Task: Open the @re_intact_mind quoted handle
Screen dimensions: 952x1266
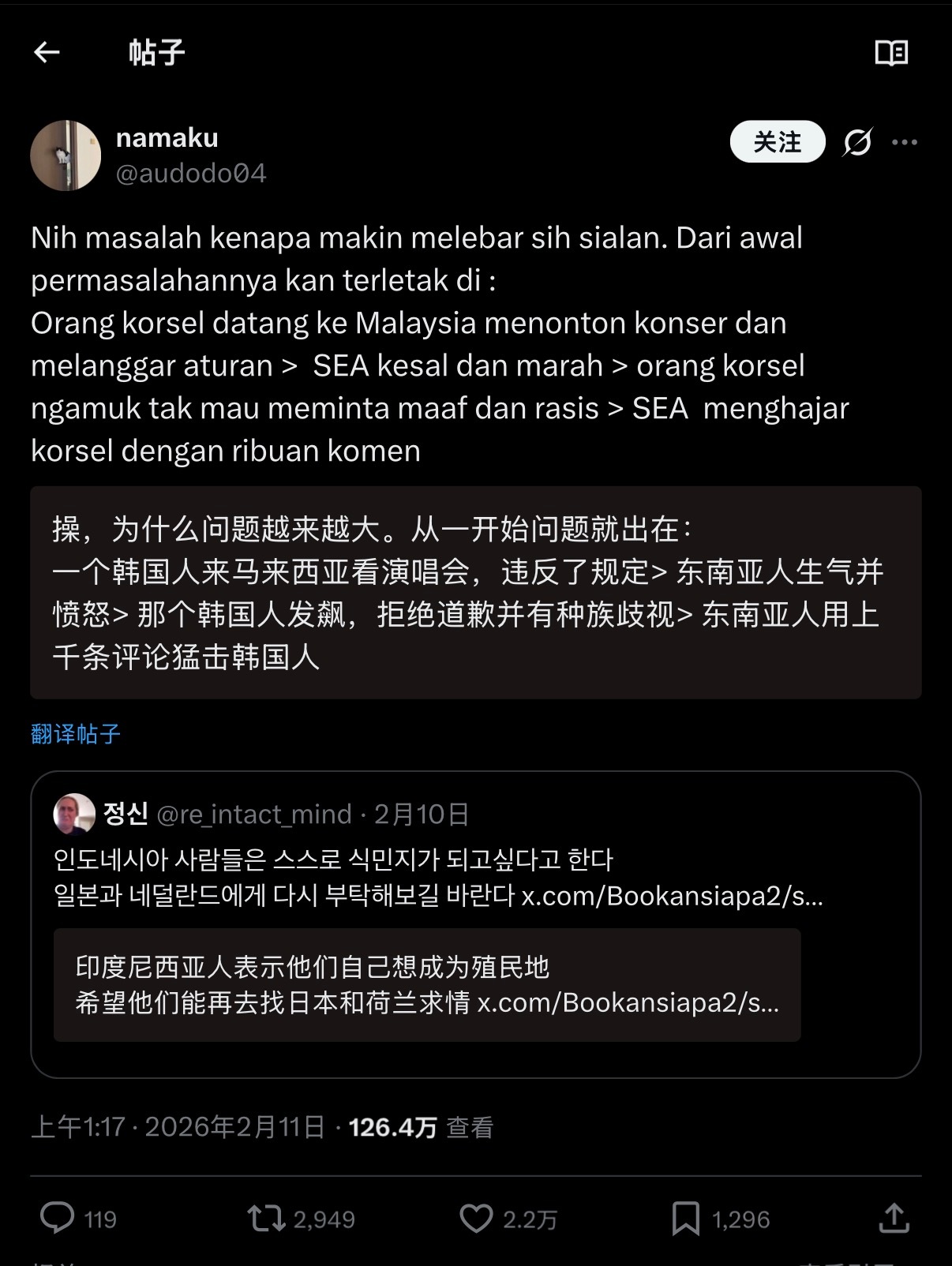Action: click(x=254, y=814)
